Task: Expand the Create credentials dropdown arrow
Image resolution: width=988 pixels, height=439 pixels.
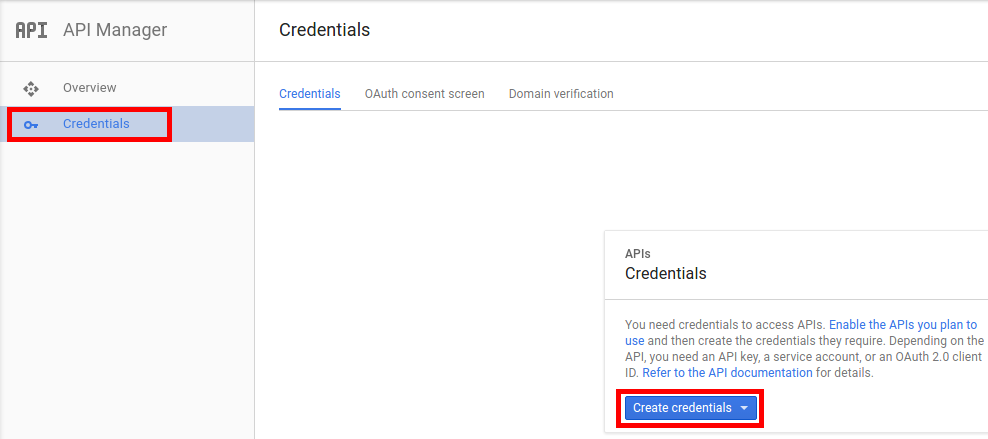Action: (x=744, y=408)
